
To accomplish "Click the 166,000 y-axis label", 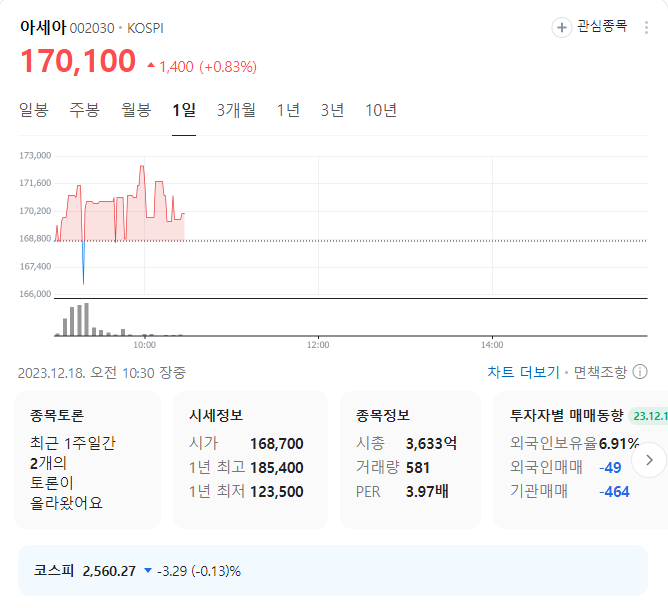I will pyautogui.click(x=35, y=294).
